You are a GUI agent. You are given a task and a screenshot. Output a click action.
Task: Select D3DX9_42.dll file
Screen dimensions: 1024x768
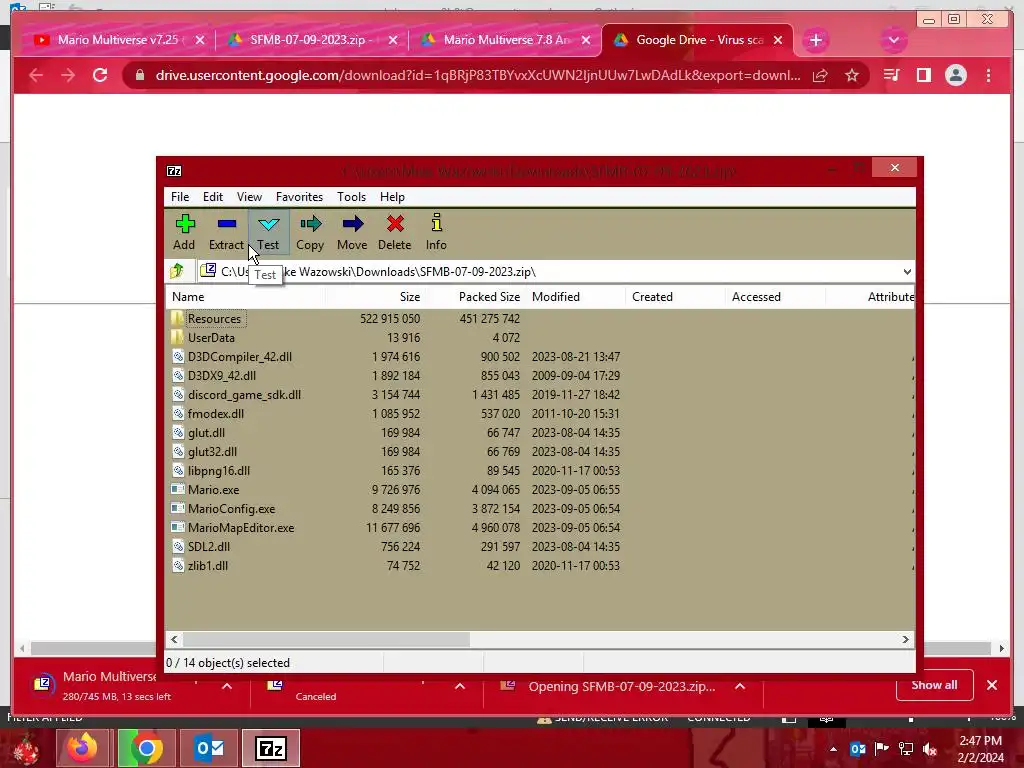(221, 376)
